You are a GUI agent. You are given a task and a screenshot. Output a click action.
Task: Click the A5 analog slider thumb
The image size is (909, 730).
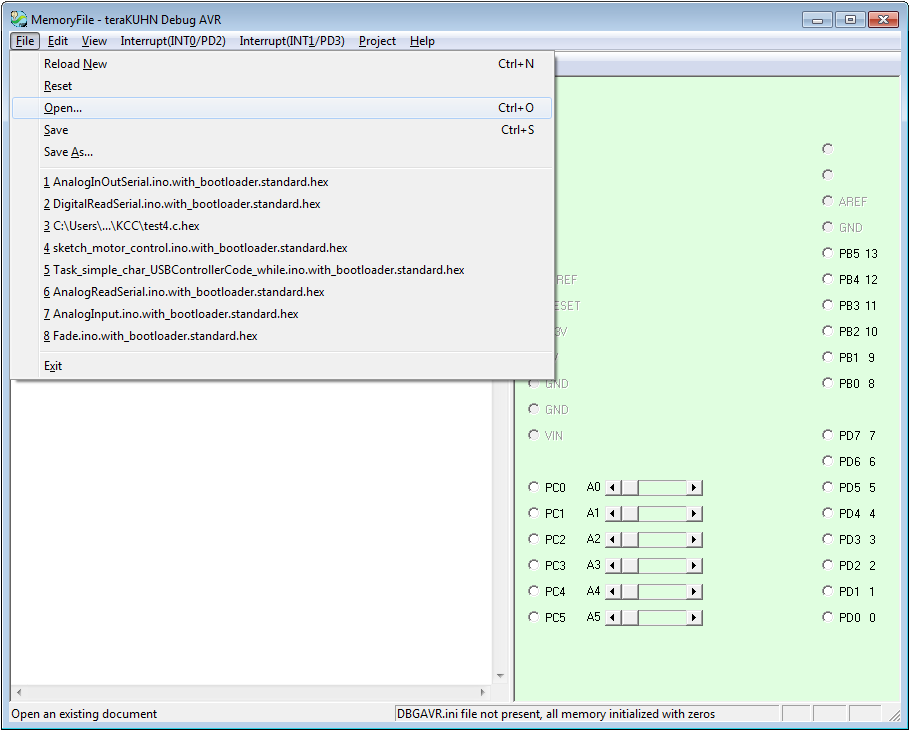tap(630, 618)
